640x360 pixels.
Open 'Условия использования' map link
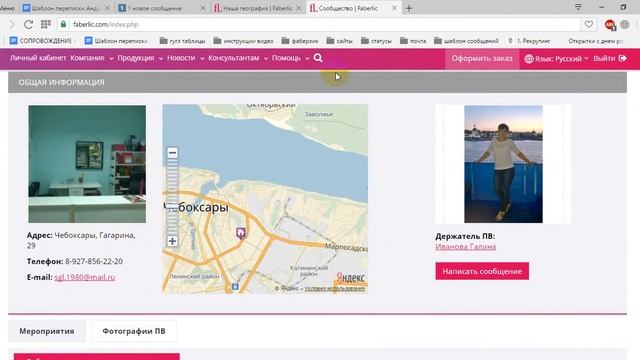point(335,288)
